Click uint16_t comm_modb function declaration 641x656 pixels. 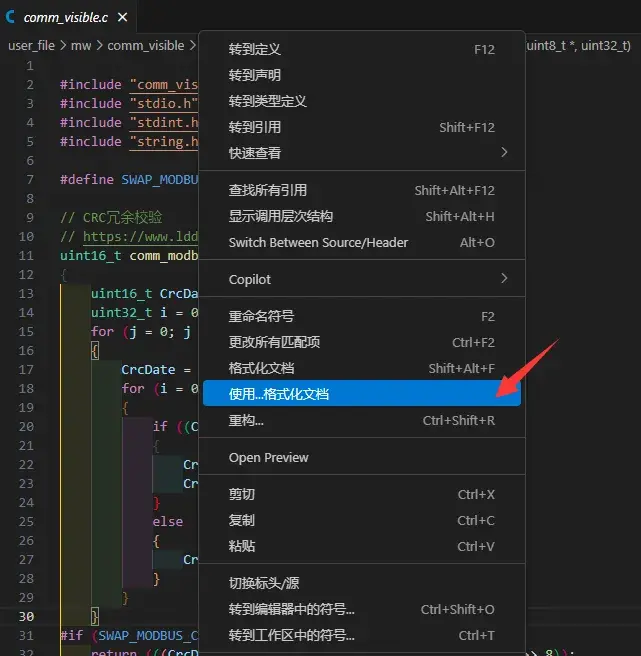(129, 256)
